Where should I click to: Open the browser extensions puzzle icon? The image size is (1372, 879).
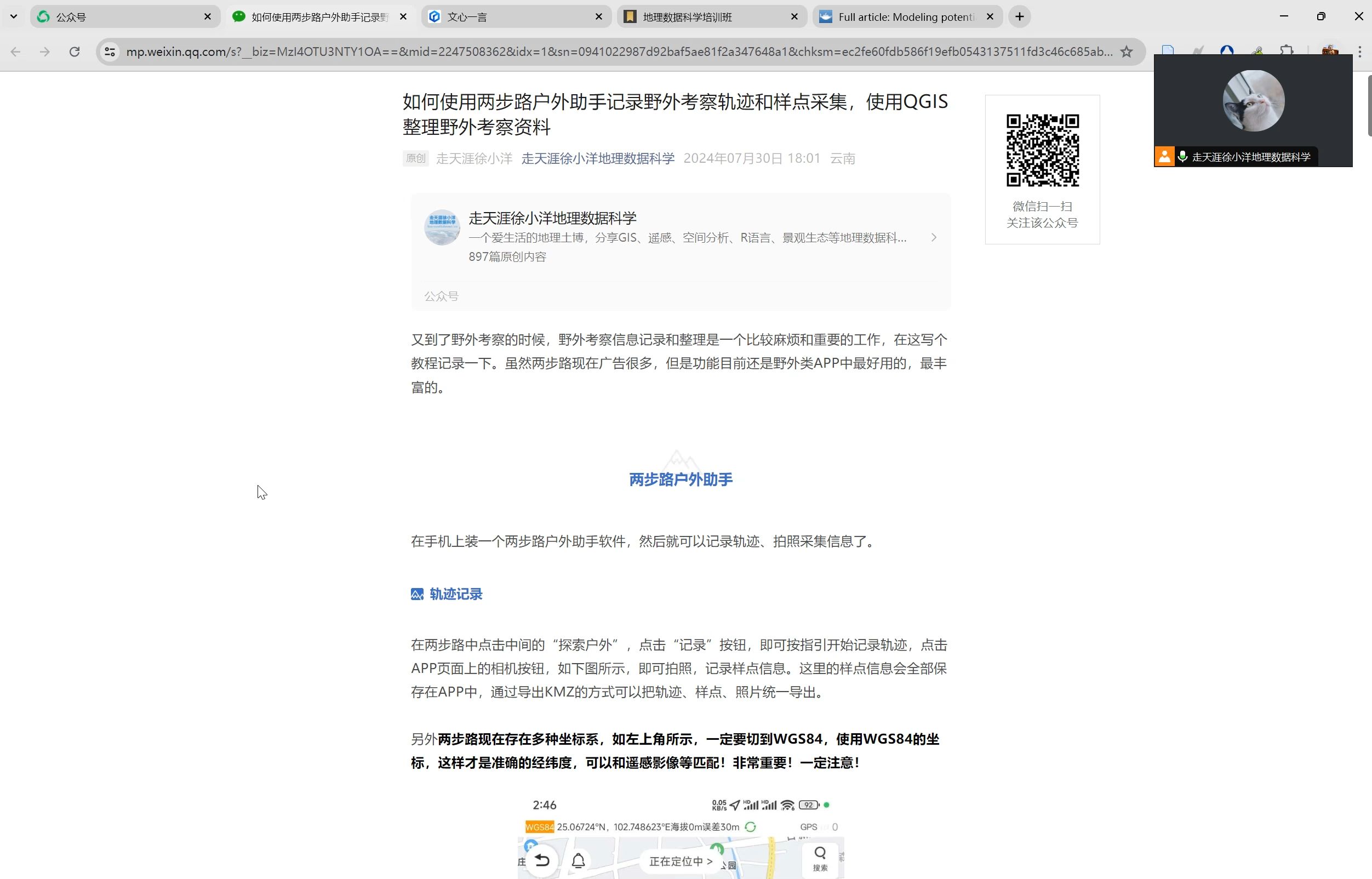pos(1286,51)
